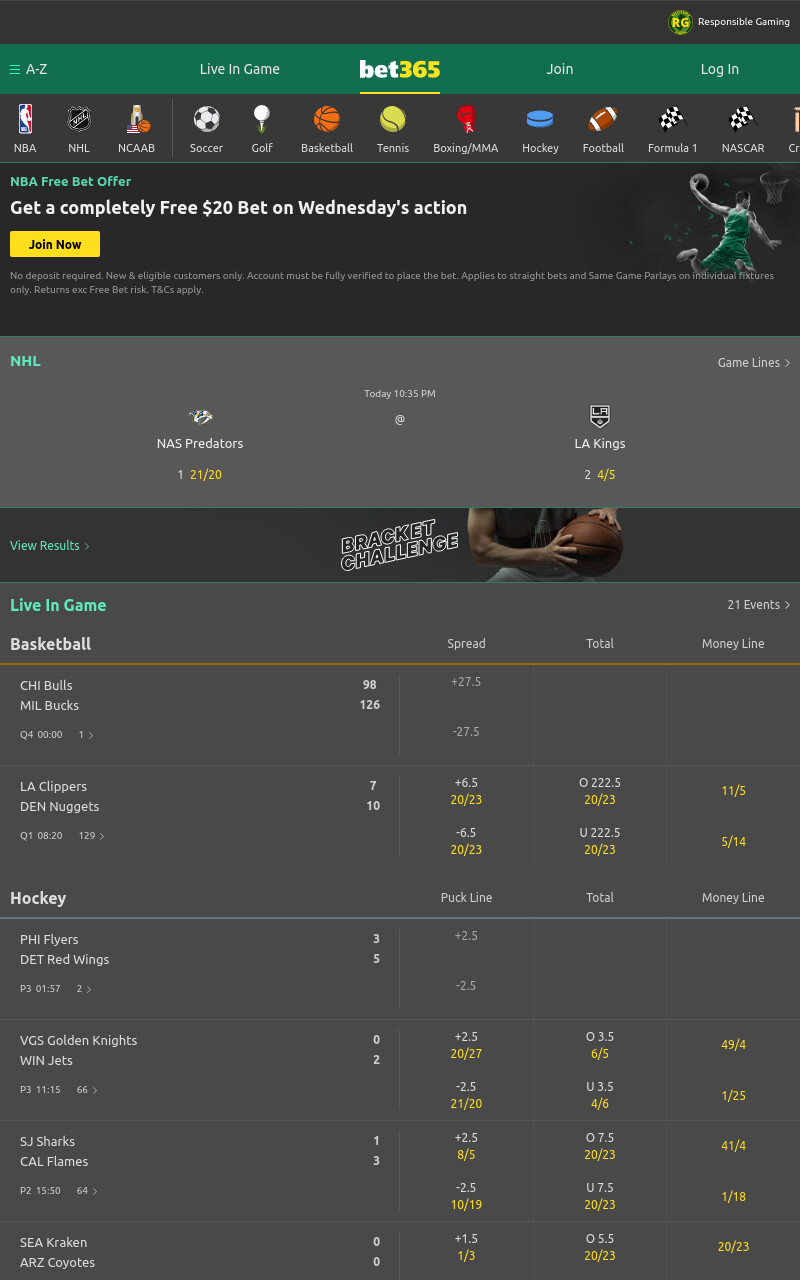Click the Join Now button
Image resolution: width=800 pixels, height=1280 pixels.
click(55, 244)
